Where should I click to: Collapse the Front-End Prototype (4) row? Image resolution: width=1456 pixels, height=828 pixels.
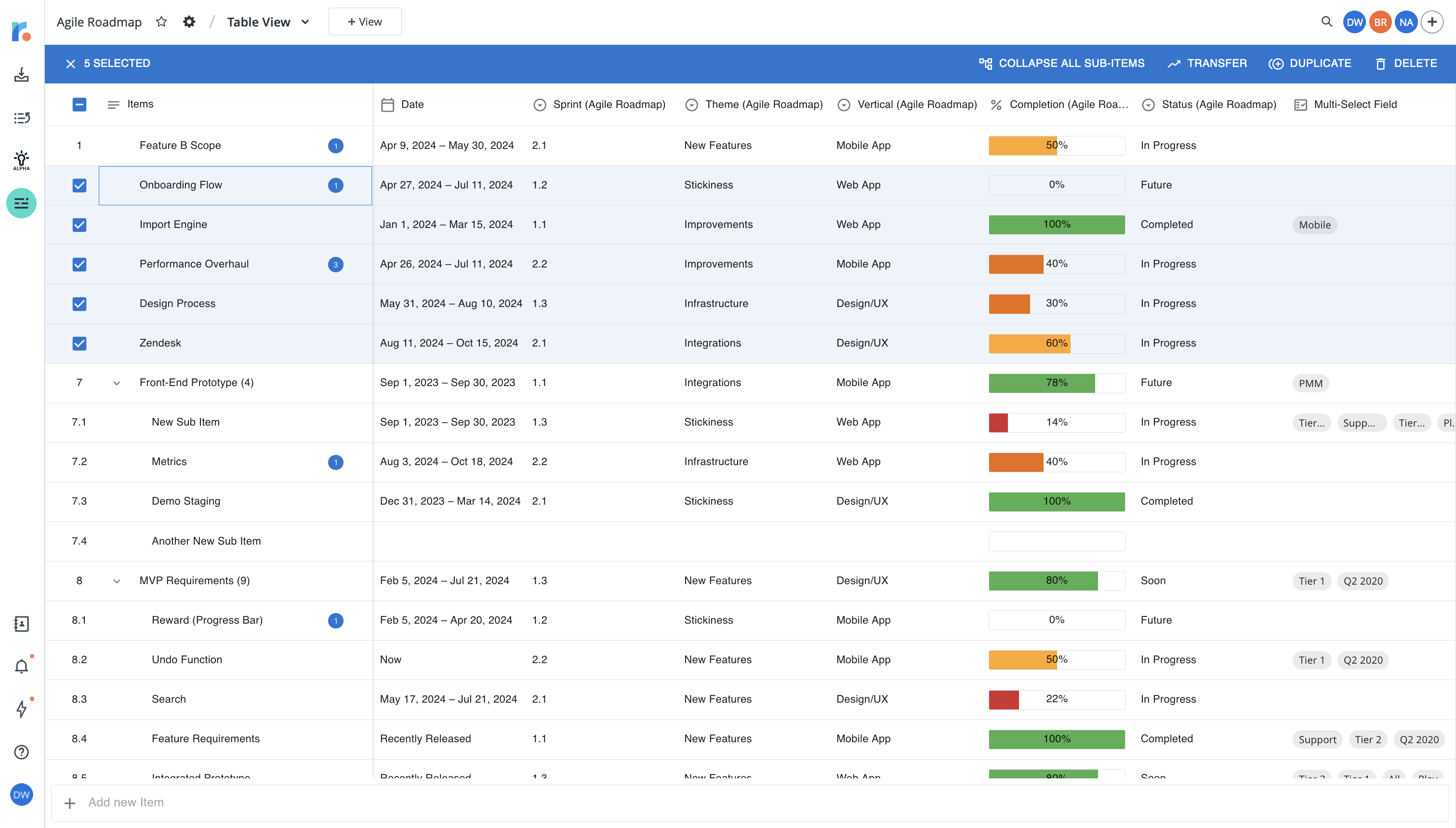coord(117,383)
